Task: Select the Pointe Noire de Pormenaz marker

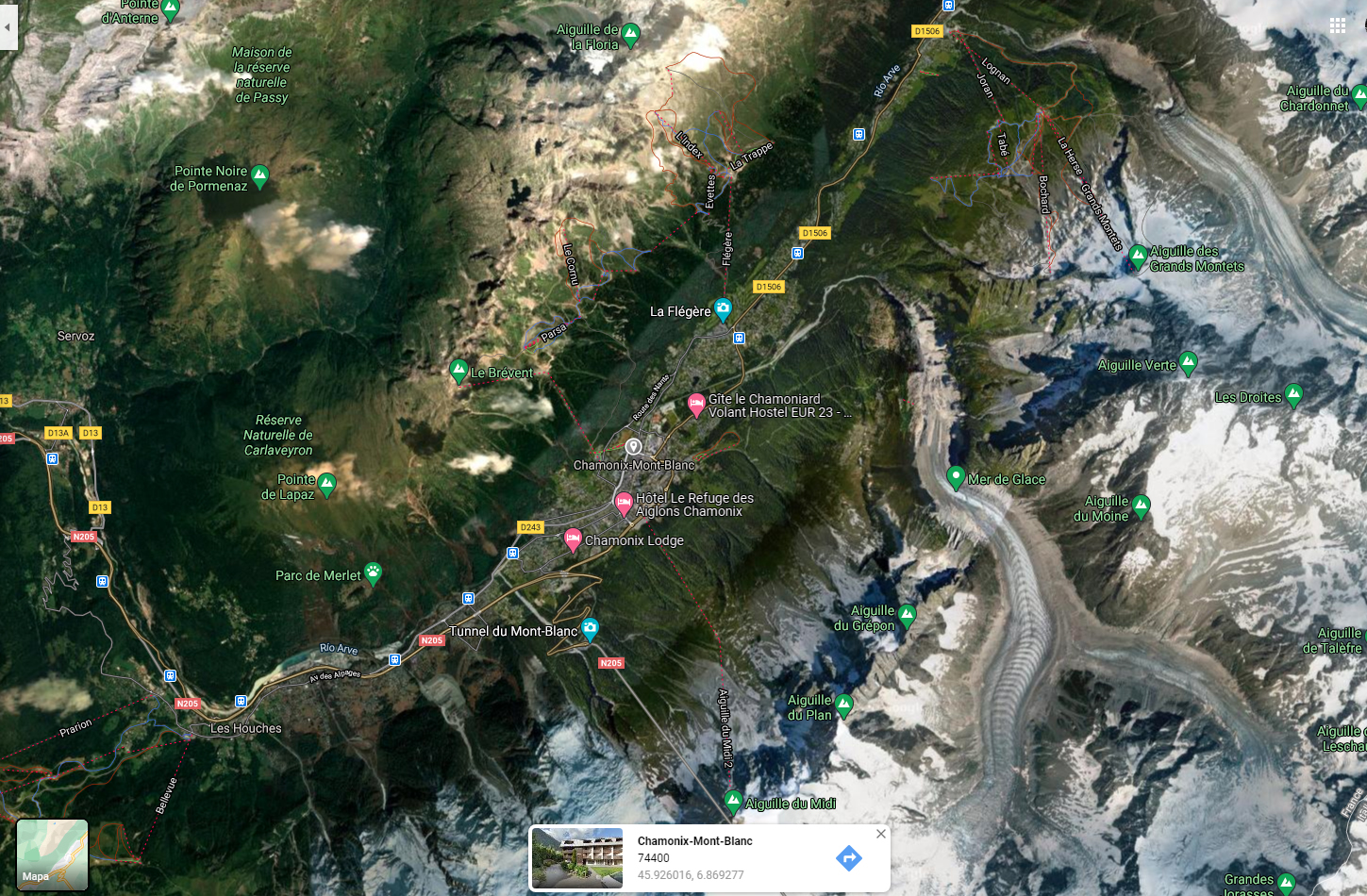Action: point(260,176)
